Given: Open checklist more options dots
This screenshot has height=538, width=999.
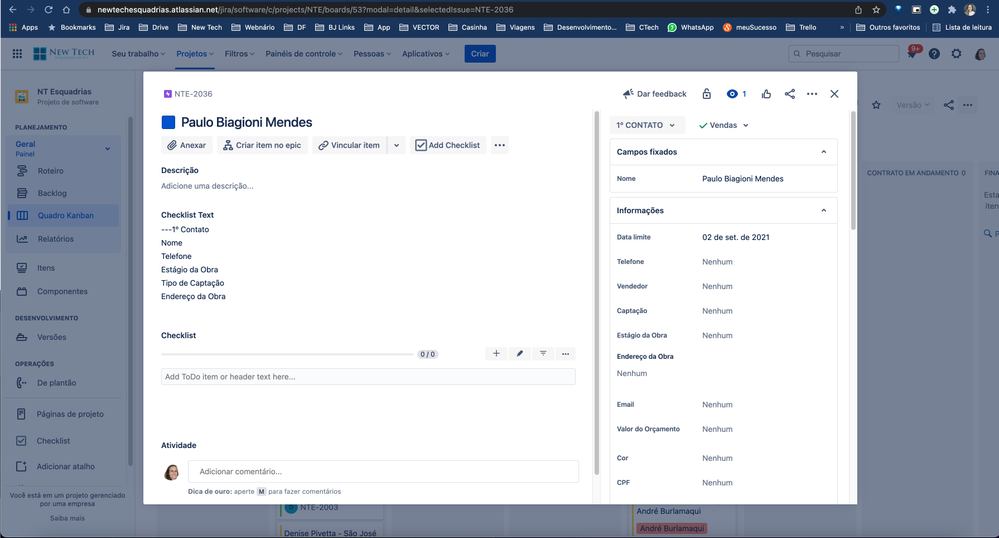Looking at the screenshot, I should [565, 354].
